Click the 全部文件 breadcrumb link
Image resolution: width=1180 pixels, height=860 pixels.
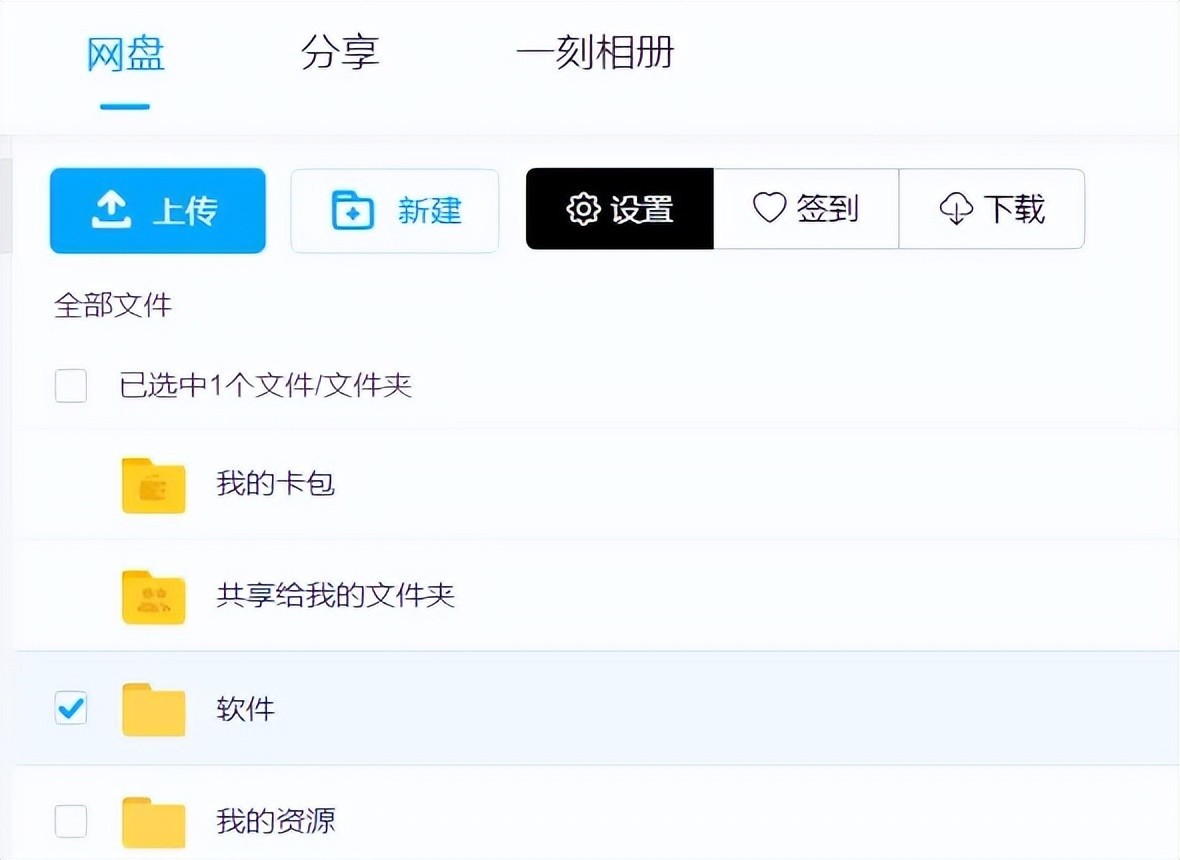[x=113, y=305]
